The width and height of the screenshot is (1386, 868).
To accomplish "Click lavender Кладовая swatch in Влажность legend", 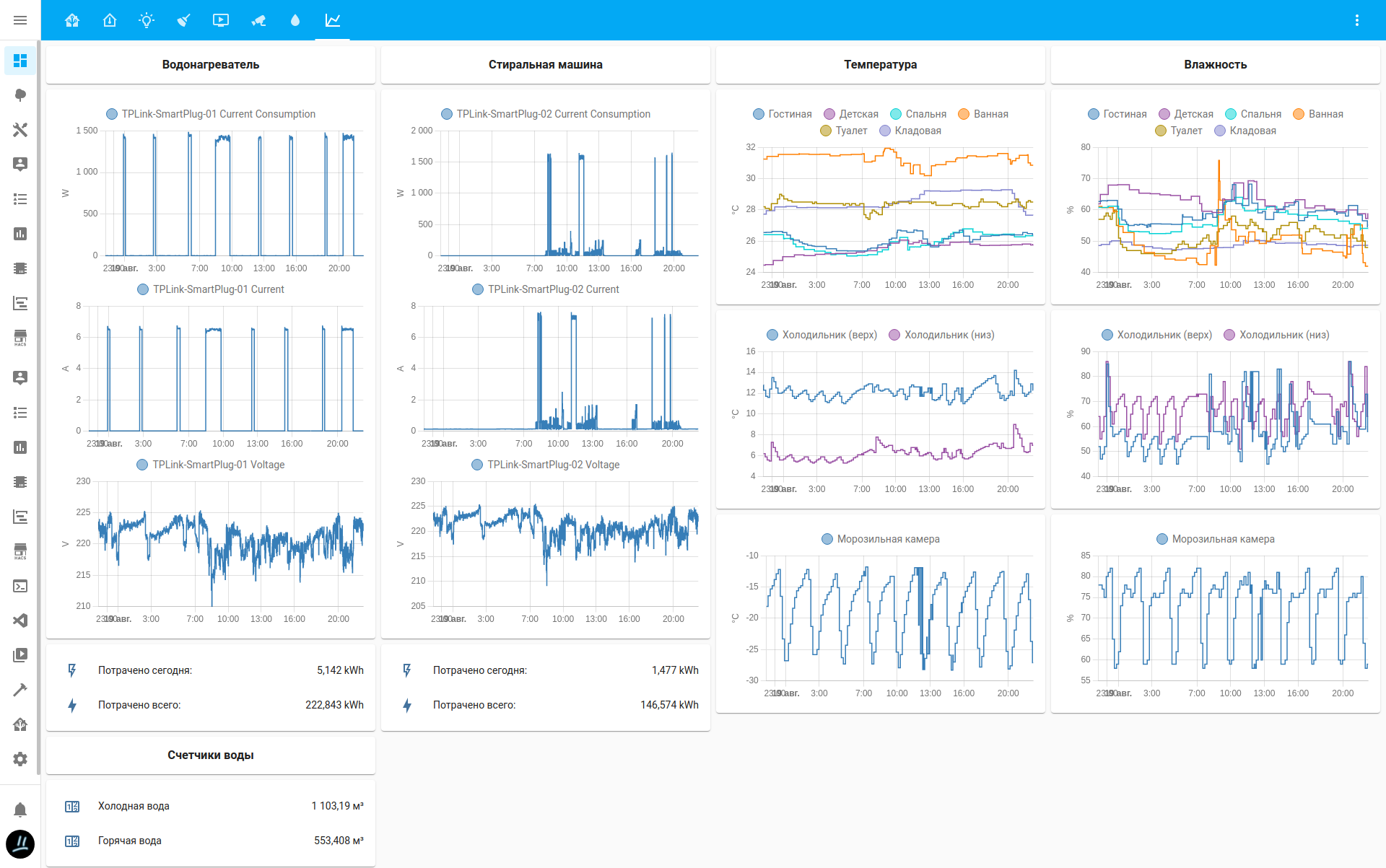I will 1220,131.
